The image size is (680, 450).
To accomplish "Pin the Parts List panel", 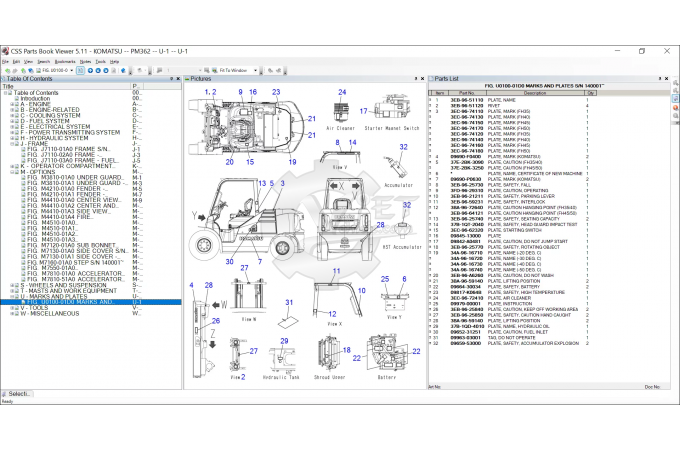I will pos(660,79).
